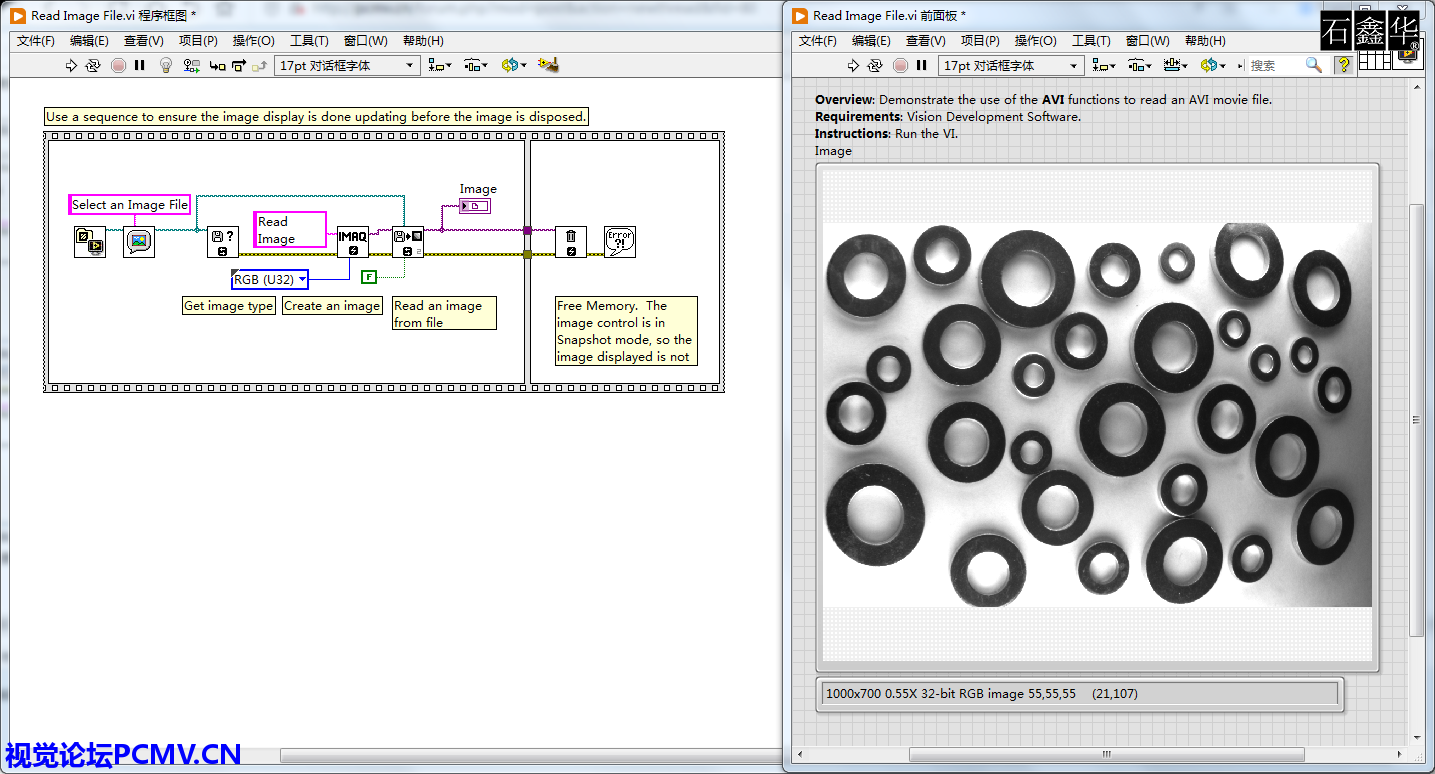Click the 'Get image type' label
Viewport: 1435px width, 774px height.
click(x=229, y=306)
